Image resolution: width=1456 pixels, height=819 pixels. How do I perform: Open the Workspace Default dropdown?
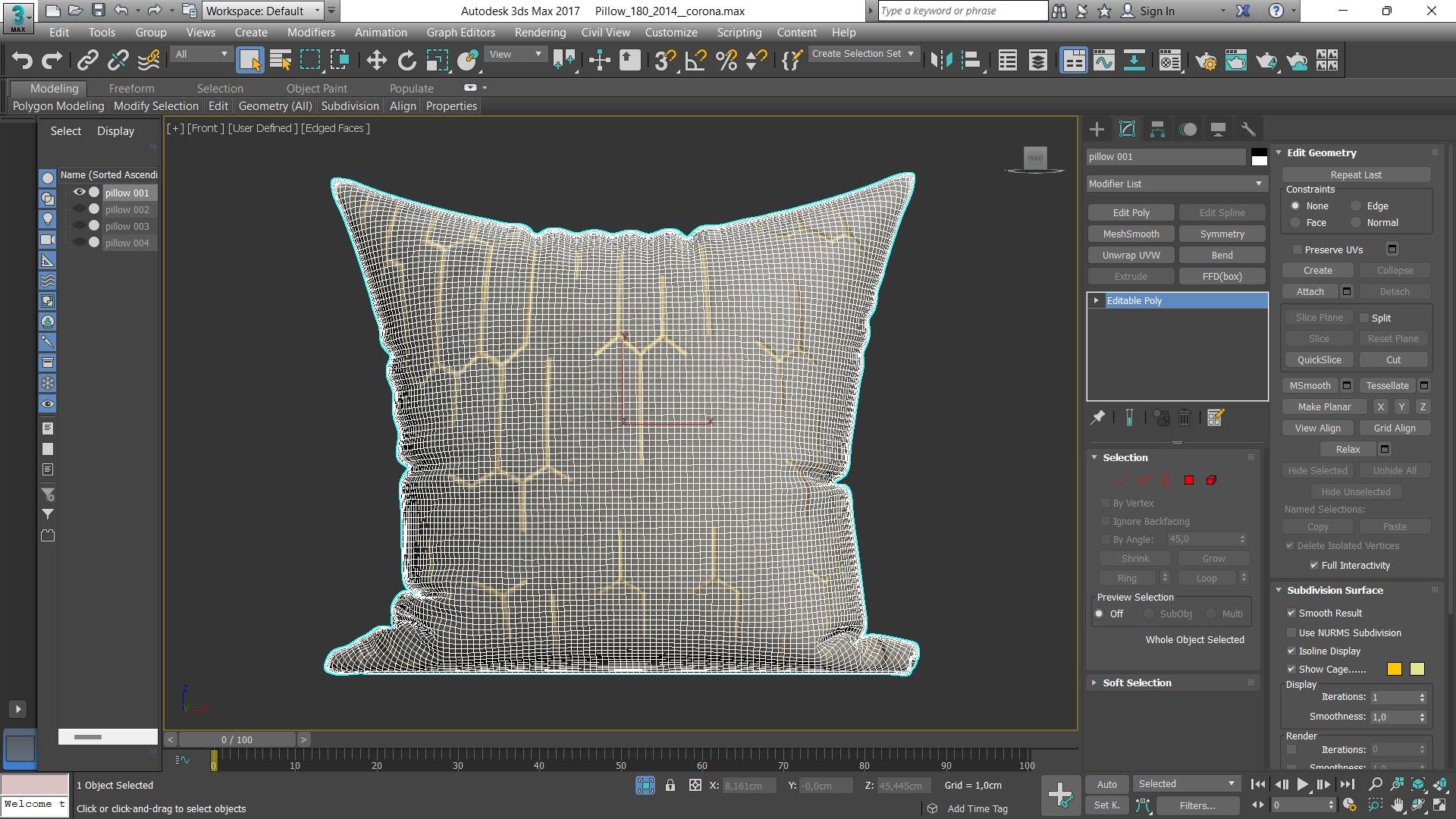coord(263,11)
